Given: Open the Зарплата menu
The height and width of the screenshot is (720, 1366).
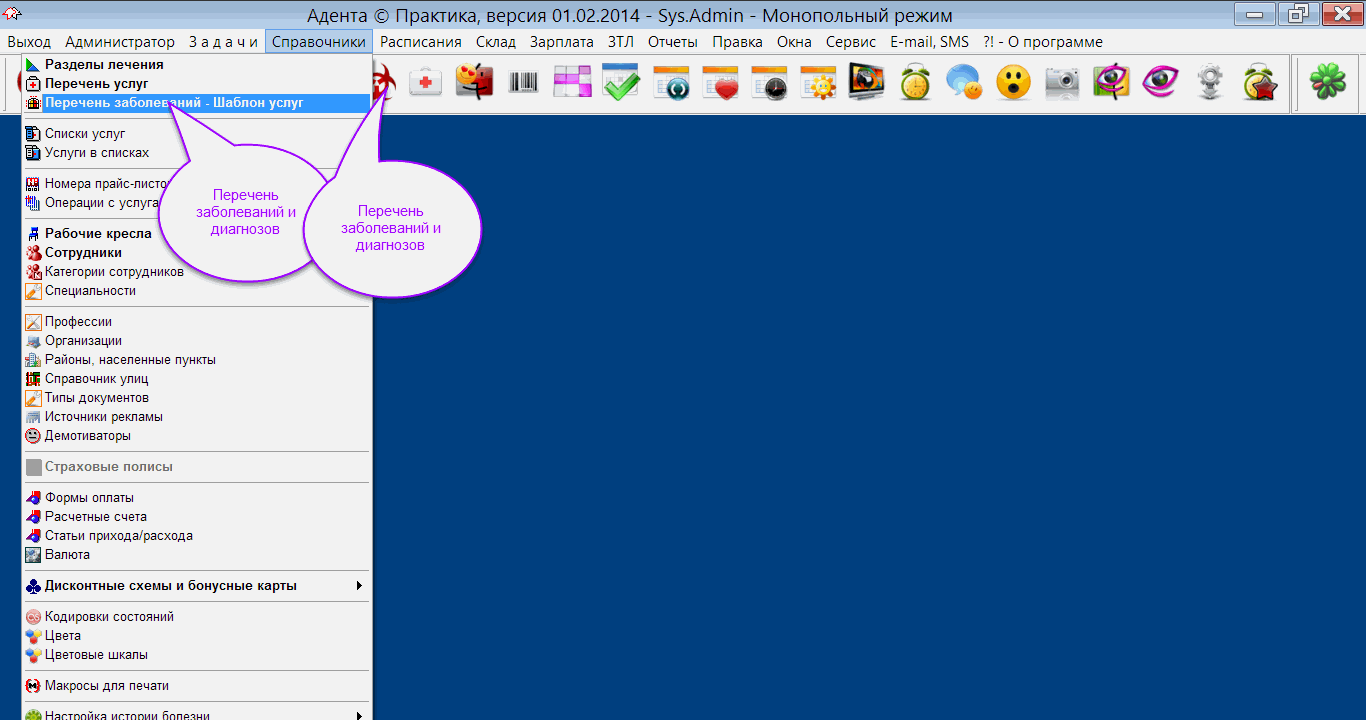Looking at the screenshot, I should [x=561, y=42].
